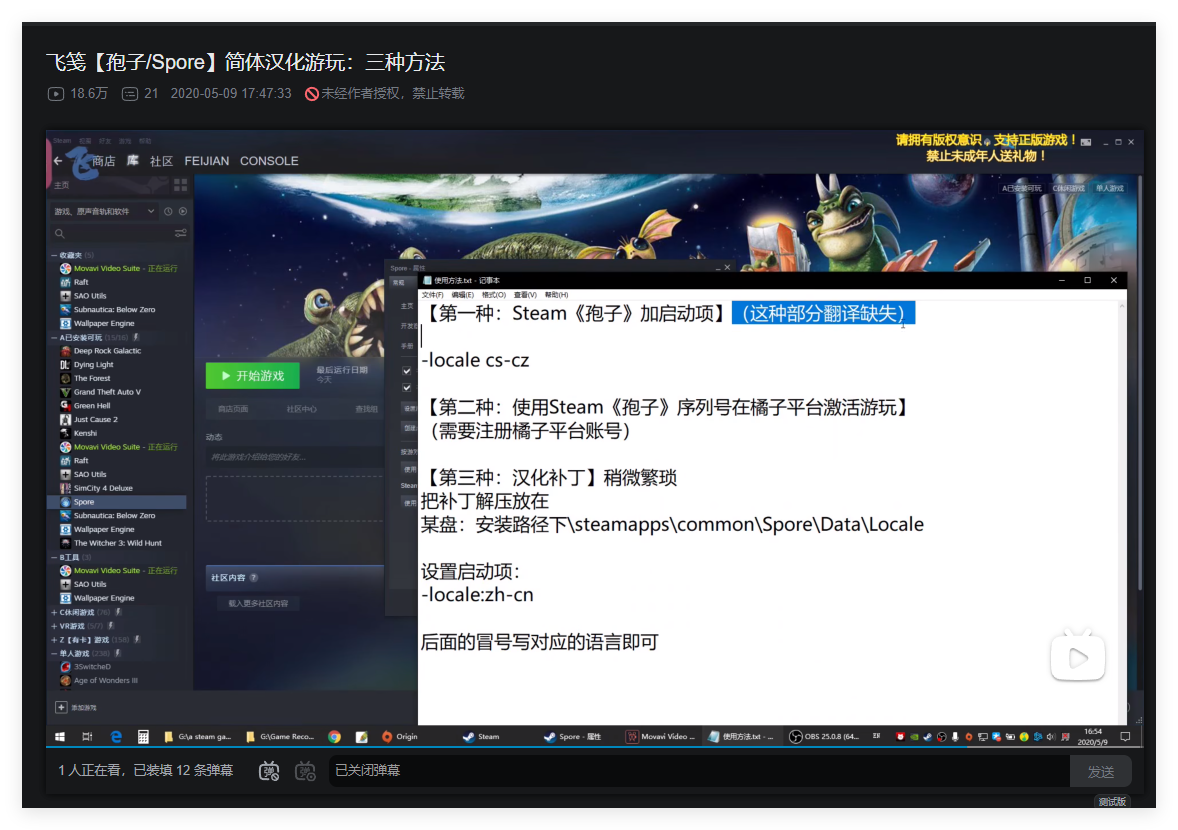Open the FEIJIAN profile tab
This screenshot has height=830, width=1178.
click(x=207, y=161)
